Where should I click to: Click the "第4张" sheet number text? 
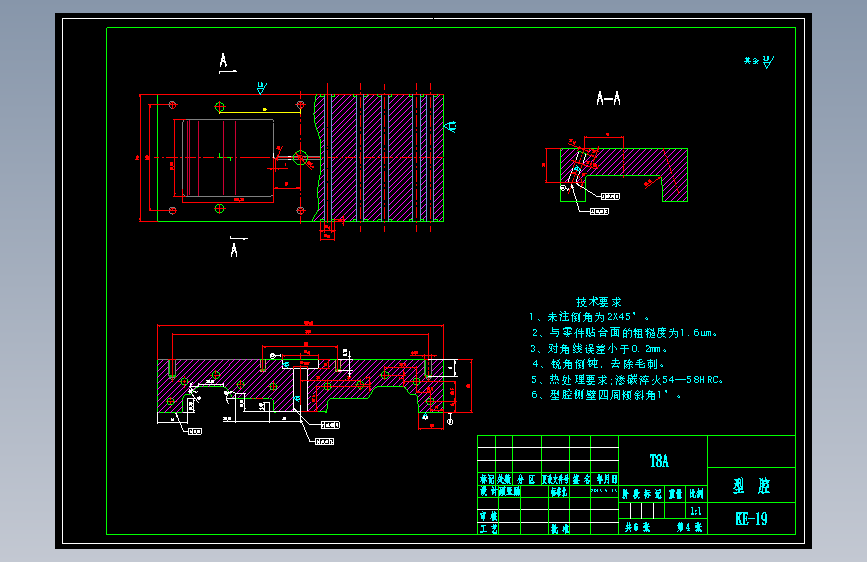[690, 527]
